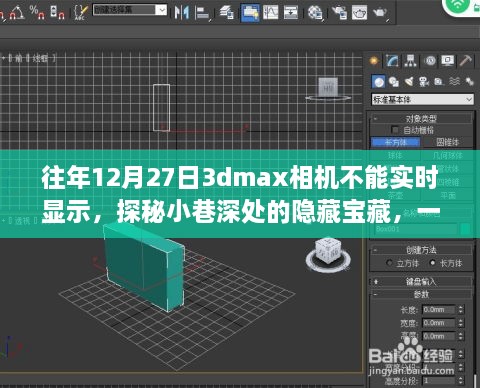The image size is (480, 388).
Task: Open the object color swatch beside Box001
Action: tap(465, 229)
